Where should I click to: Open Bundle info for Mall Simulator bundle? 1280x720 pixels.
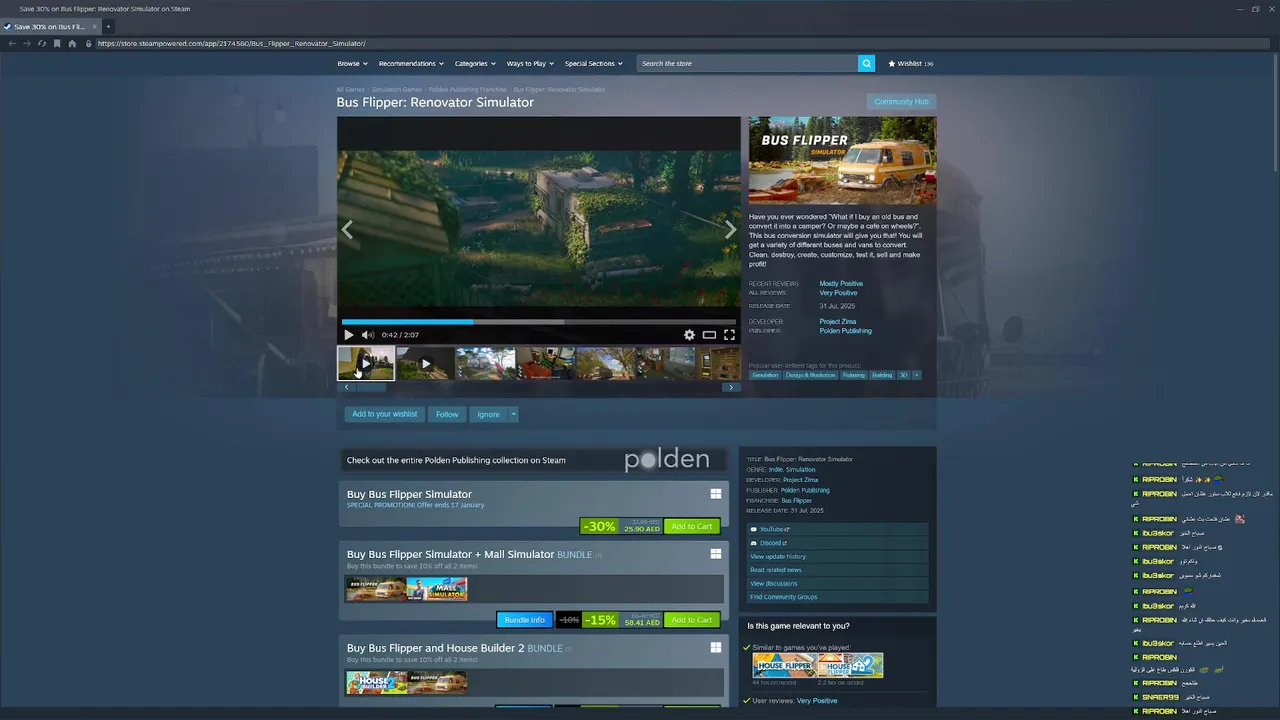click(524, 620)
